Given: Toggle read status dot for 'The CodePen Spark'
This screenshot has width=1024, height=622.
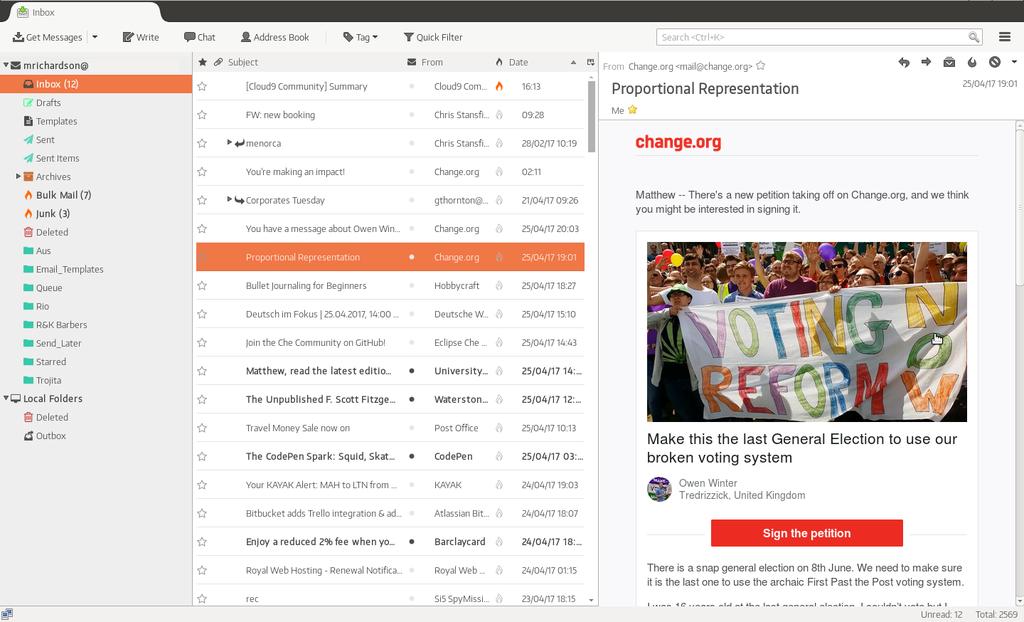Looking at the screenshot, I should pyautogui.click(x=411, y=456).
